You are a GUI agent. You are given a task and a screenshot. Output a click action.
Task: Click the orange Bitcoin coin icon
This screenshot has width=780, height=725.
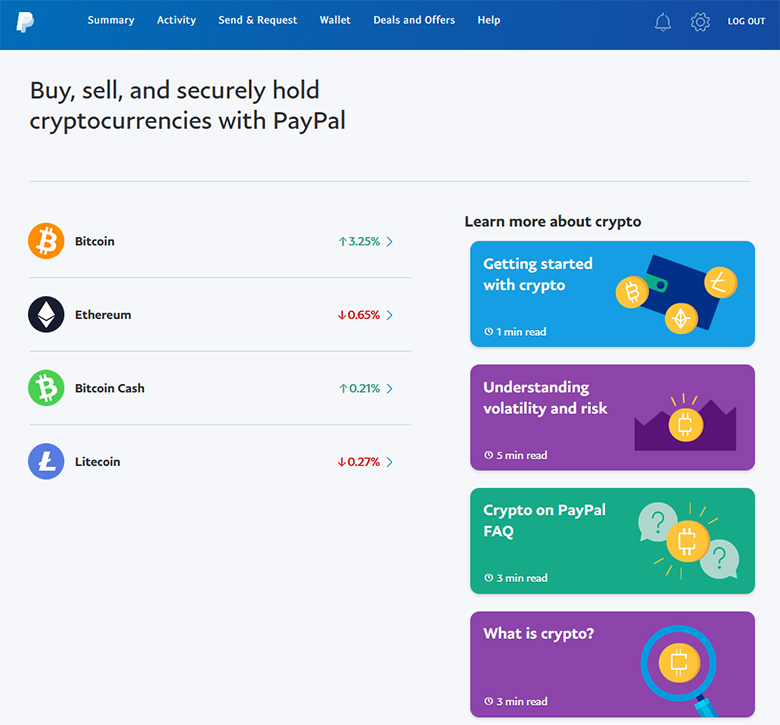point(46,241)
